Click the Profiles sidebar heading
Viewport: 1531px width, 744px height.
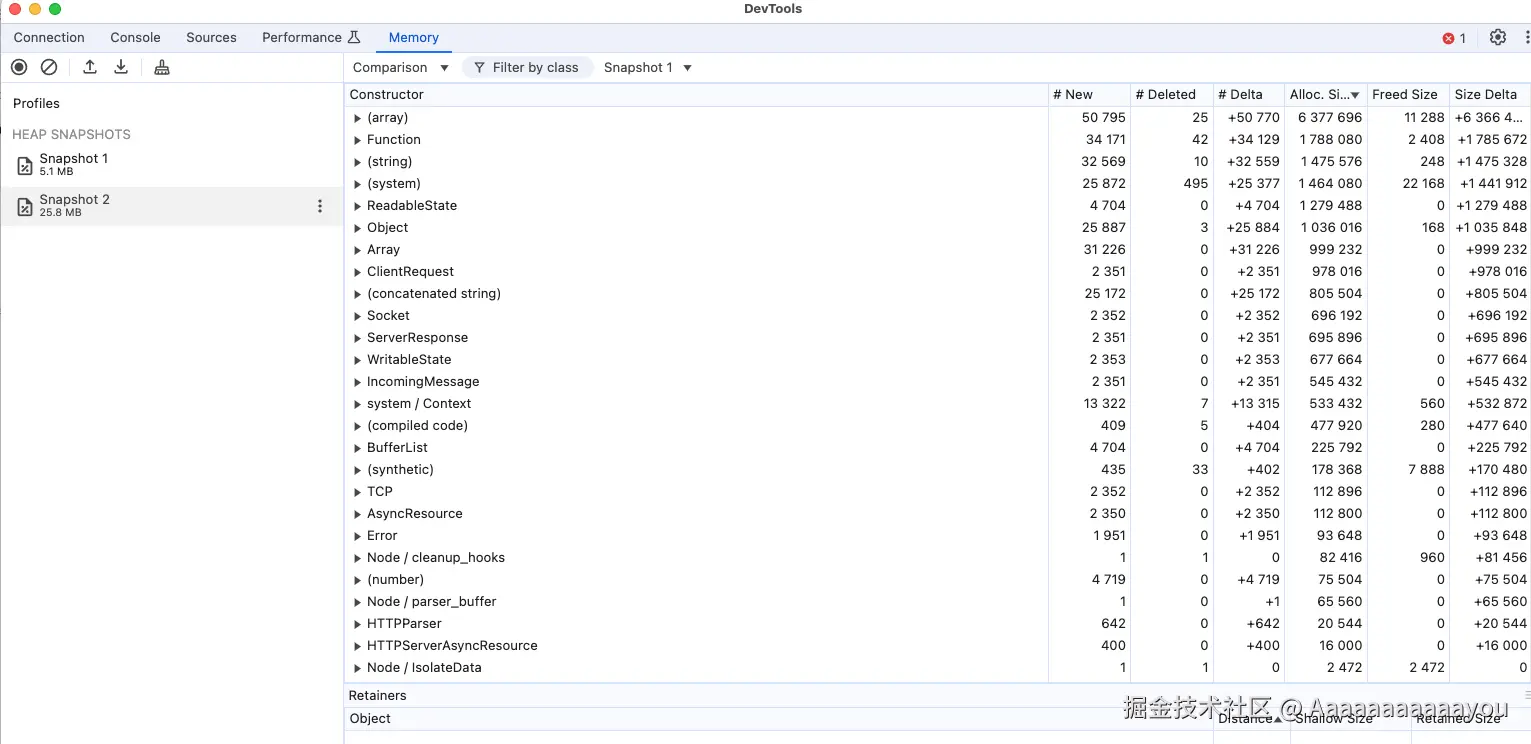point(36,103)
